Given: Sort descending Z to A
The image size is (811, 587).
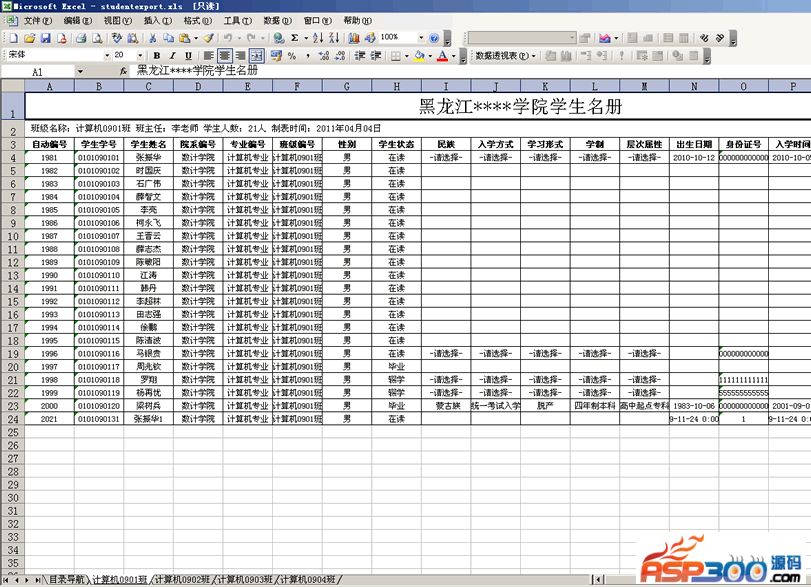Looking at the screenshot, I should (x=334, y=38).
